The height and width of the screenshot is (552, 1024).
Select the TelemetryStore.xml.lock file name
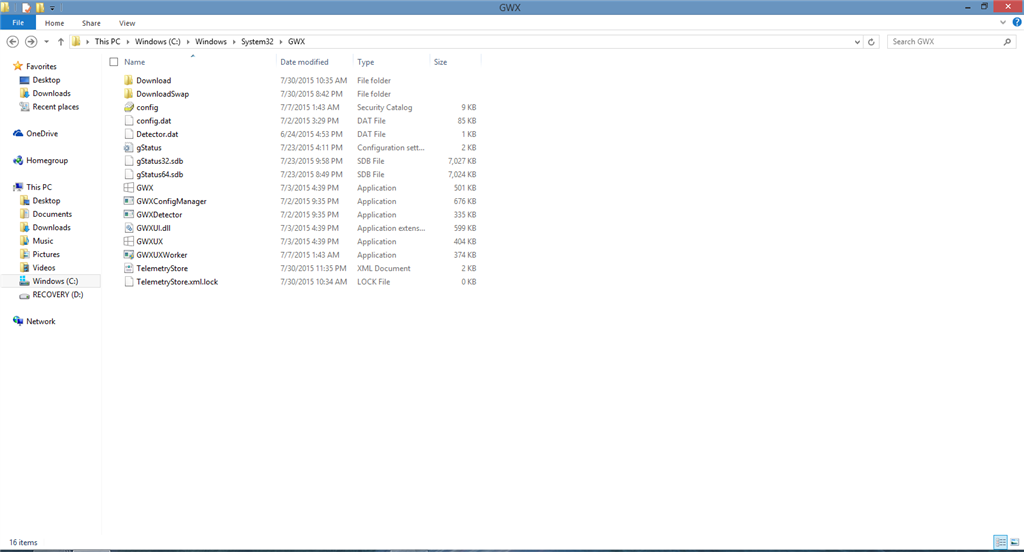pos(177,282)
